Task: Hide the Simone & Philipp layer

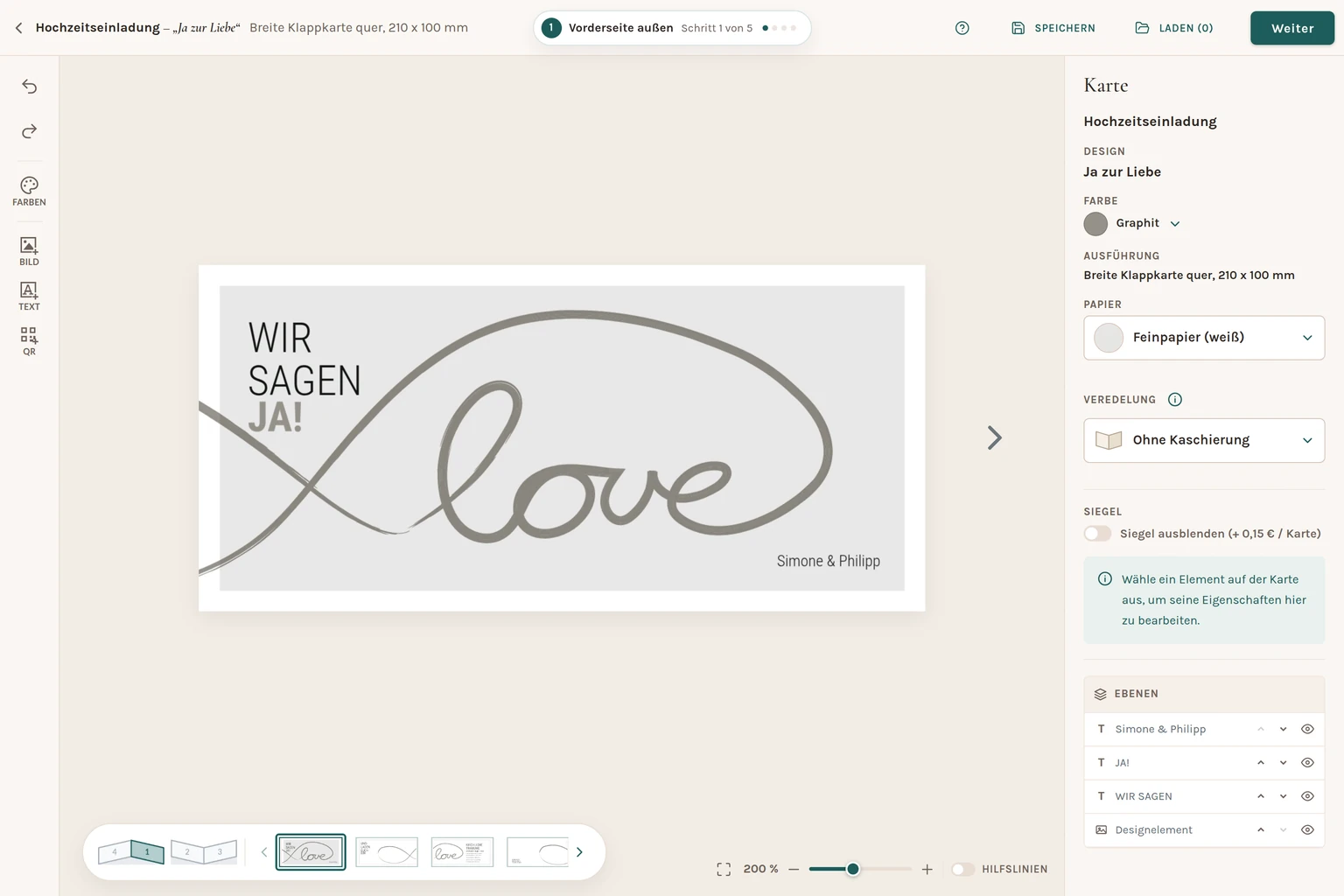Action: (1307, 729)
